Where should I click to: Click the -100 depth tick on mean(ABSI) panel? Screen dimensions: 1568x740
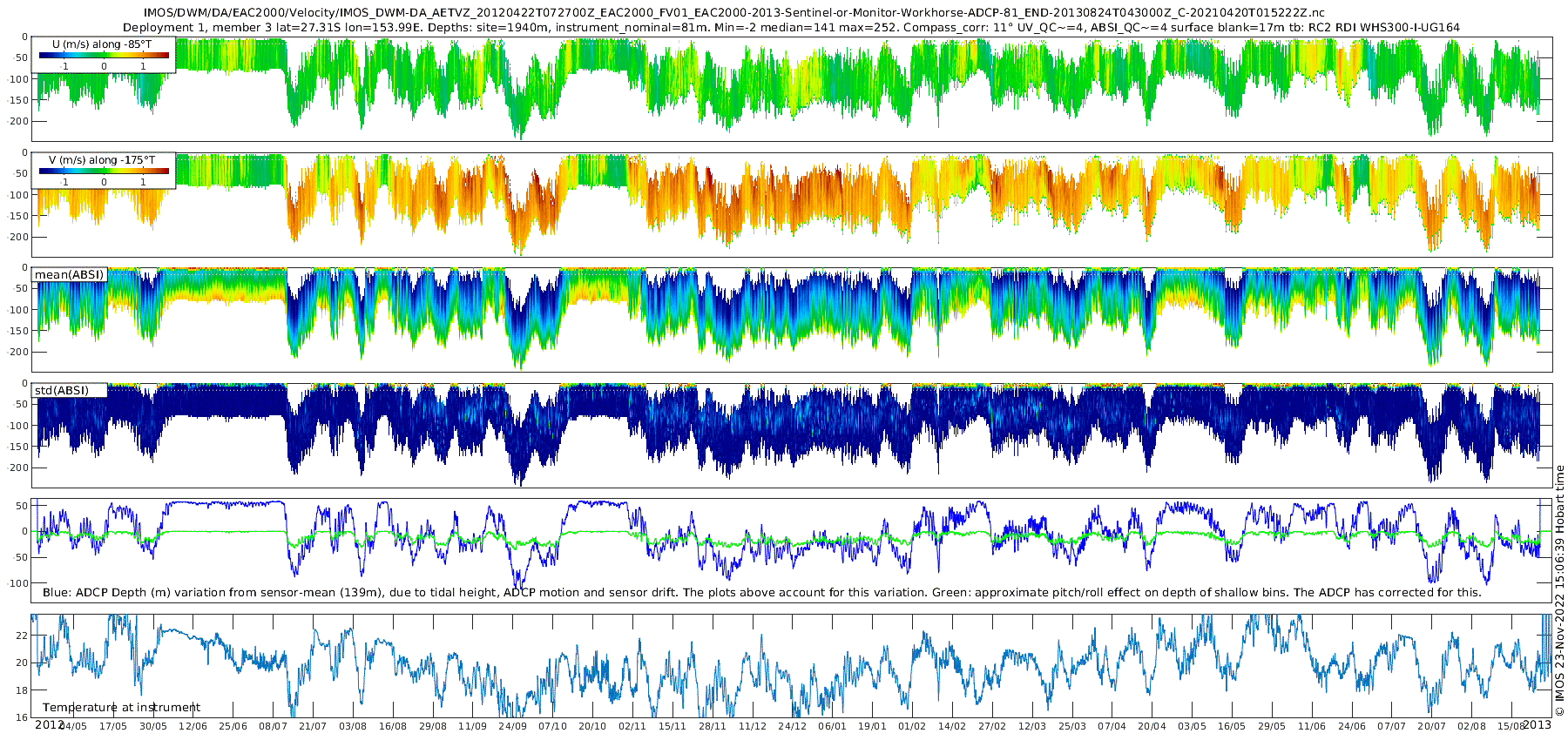tap(18, 310)
